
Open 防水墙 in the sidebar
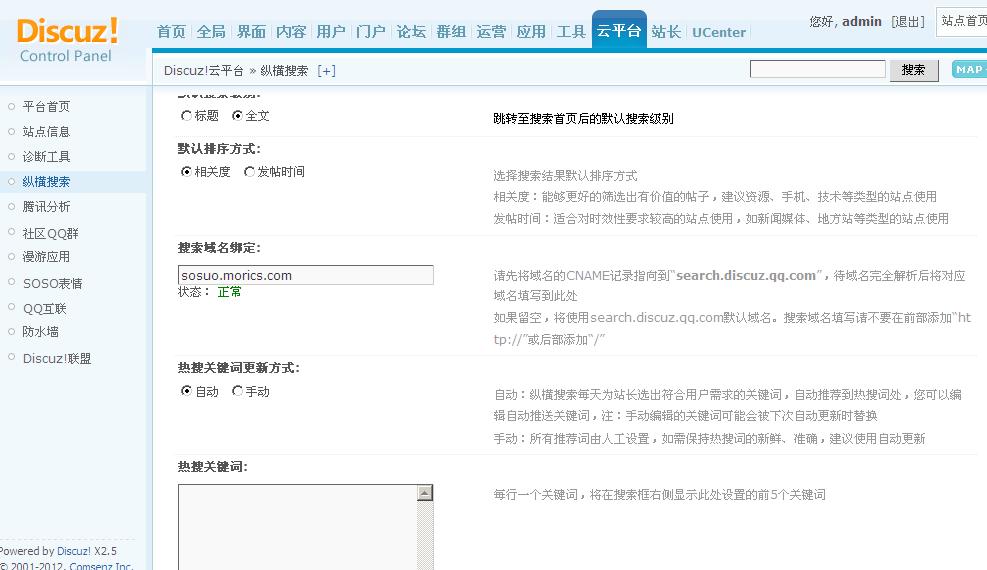(40, 332)
